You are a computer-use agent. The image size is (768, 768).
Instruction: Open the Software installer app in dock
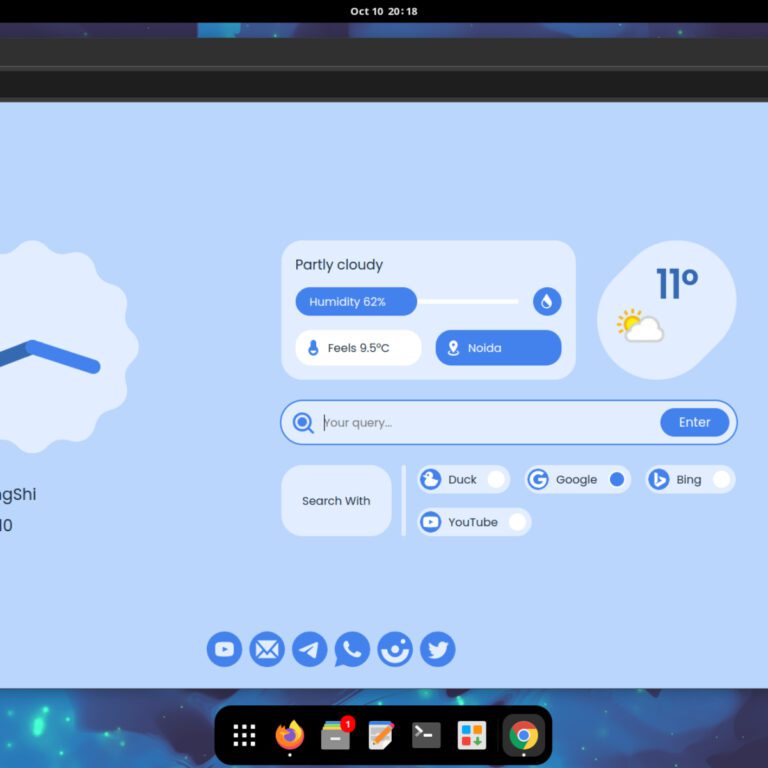pos(472,735)
